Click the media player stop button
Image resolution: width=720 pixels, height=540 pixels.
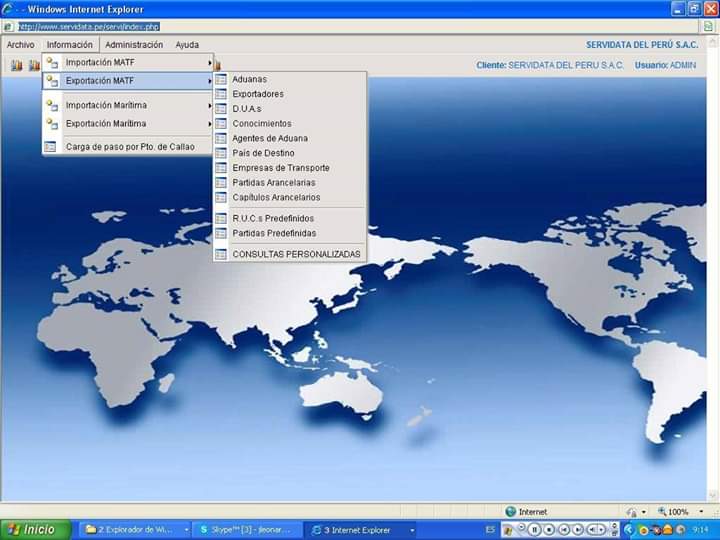(549, 529)
